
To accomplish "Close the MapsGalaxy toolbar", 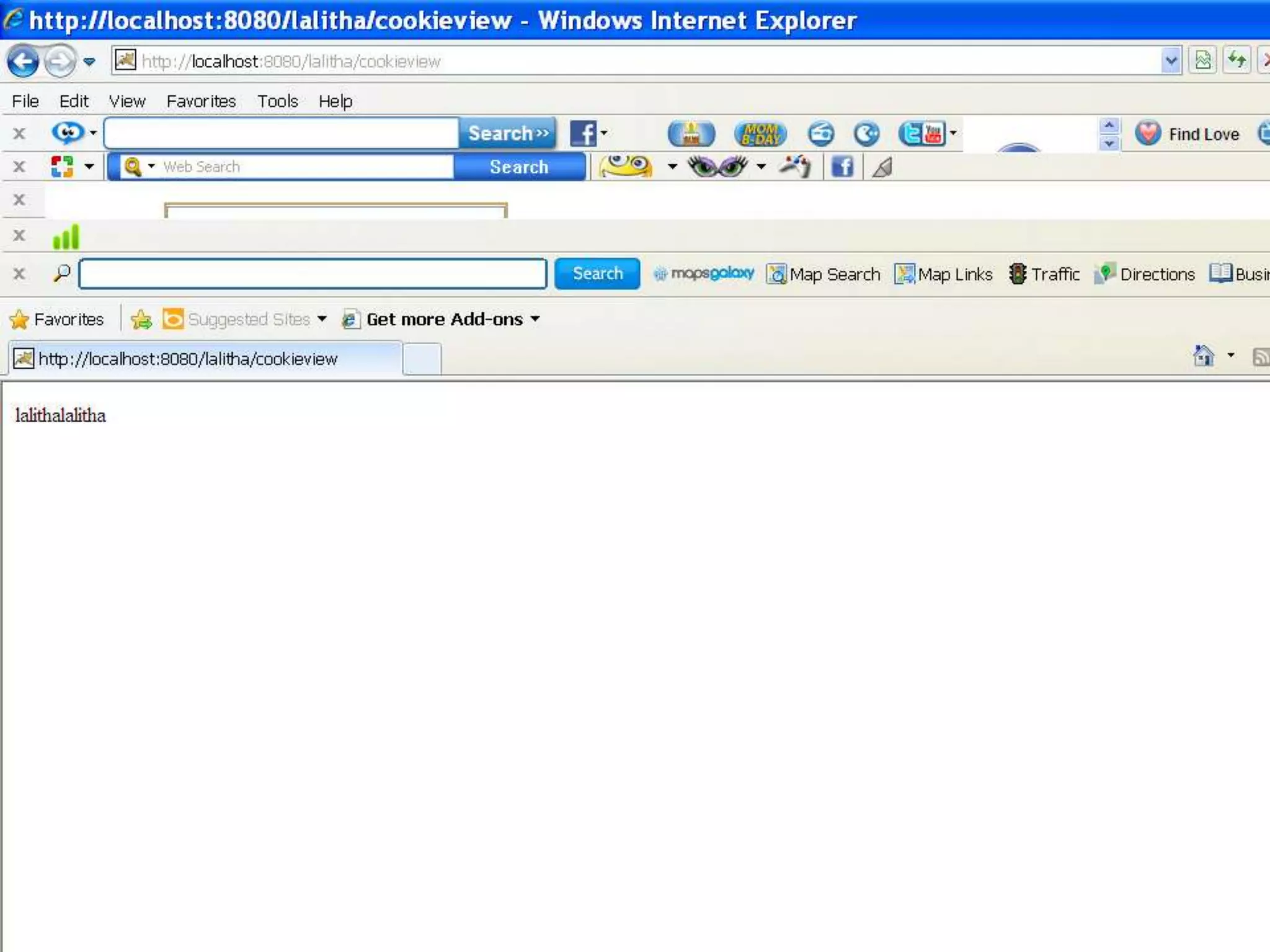I will click(19, 274).
